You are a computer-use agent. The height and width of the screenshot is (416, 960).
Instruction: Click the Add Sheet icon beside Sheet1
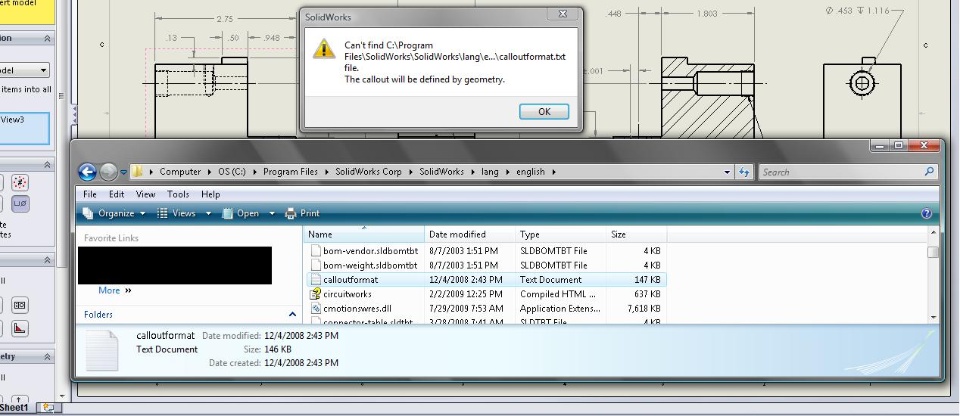tap(48, 407)
